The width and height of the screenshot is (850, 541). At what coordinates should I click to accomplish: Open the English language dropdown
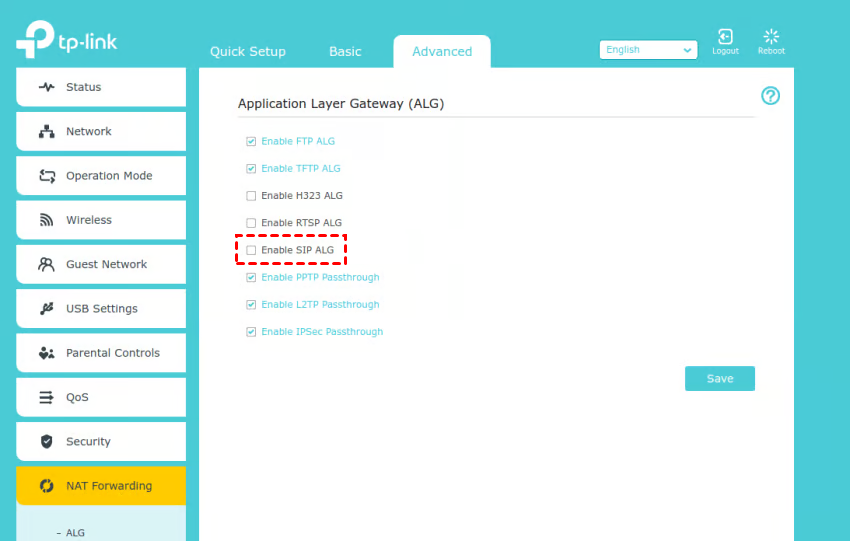tap(648, 50)
